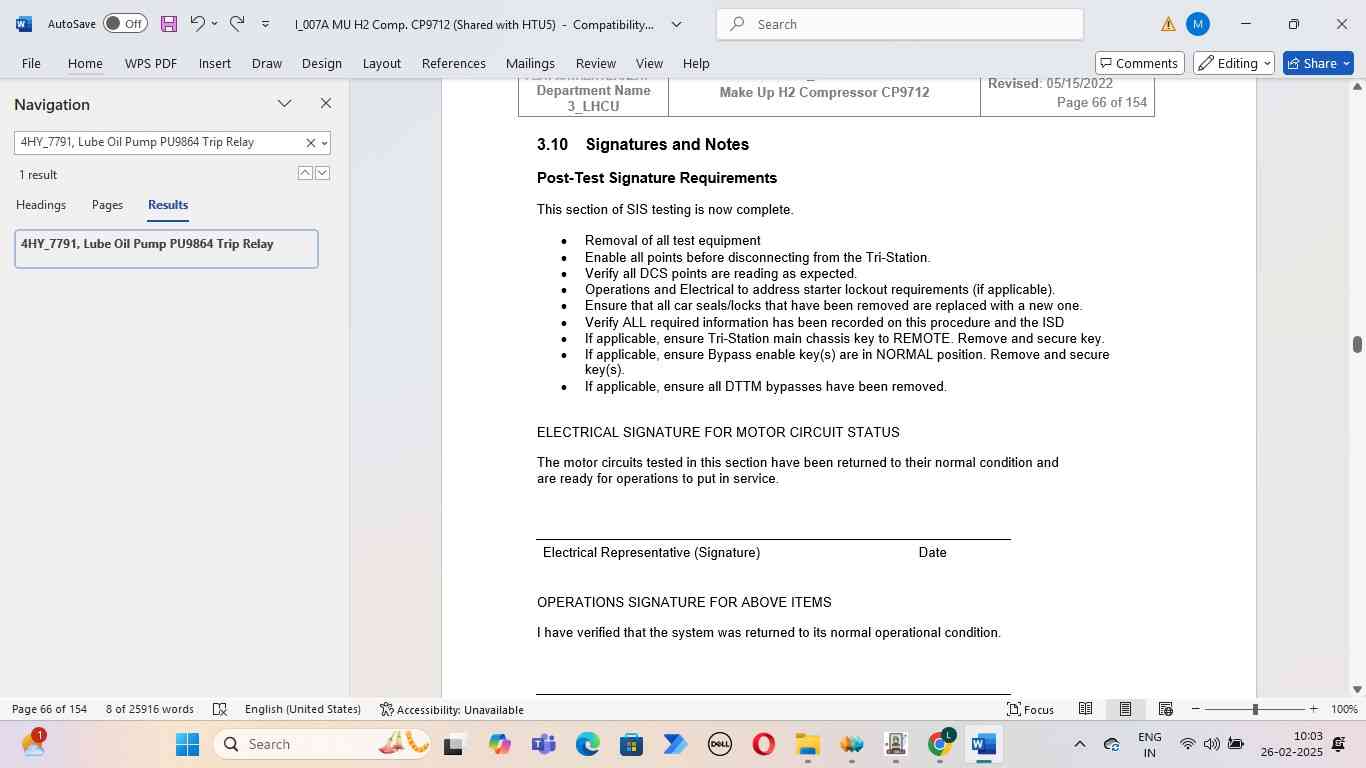Switch to Read Mode view icon
Viewport: 1366px width, 768px height.
tap(1085, 709)
